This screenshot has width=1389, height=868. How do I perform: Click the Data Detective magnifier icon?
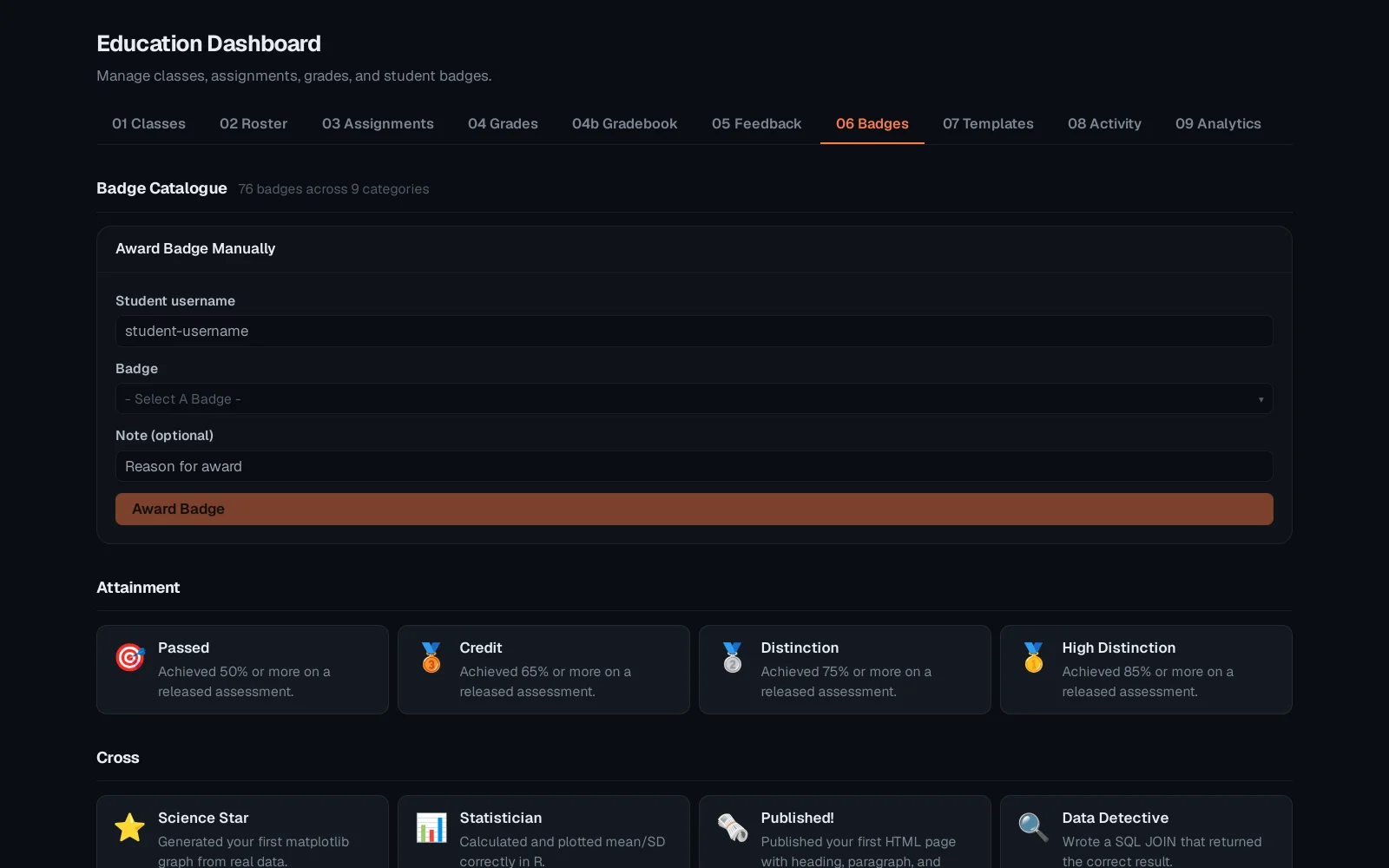pos(1034,827)
